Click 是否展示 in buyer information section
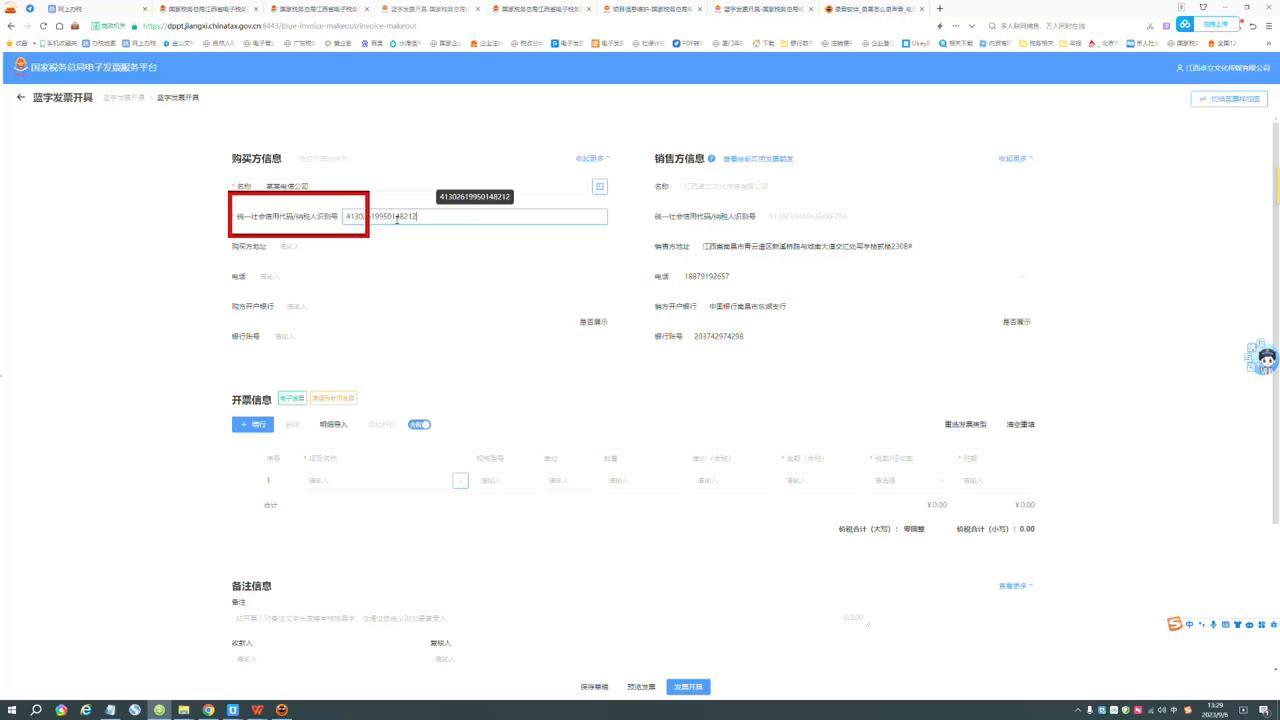This screenshot has width=1280, height=720. click(x=592, y=321)
